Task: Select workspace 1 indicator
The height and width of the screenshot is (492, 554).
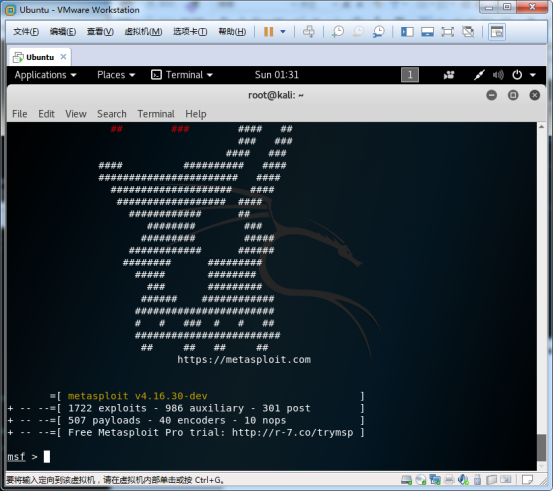Action: point(410,75)
